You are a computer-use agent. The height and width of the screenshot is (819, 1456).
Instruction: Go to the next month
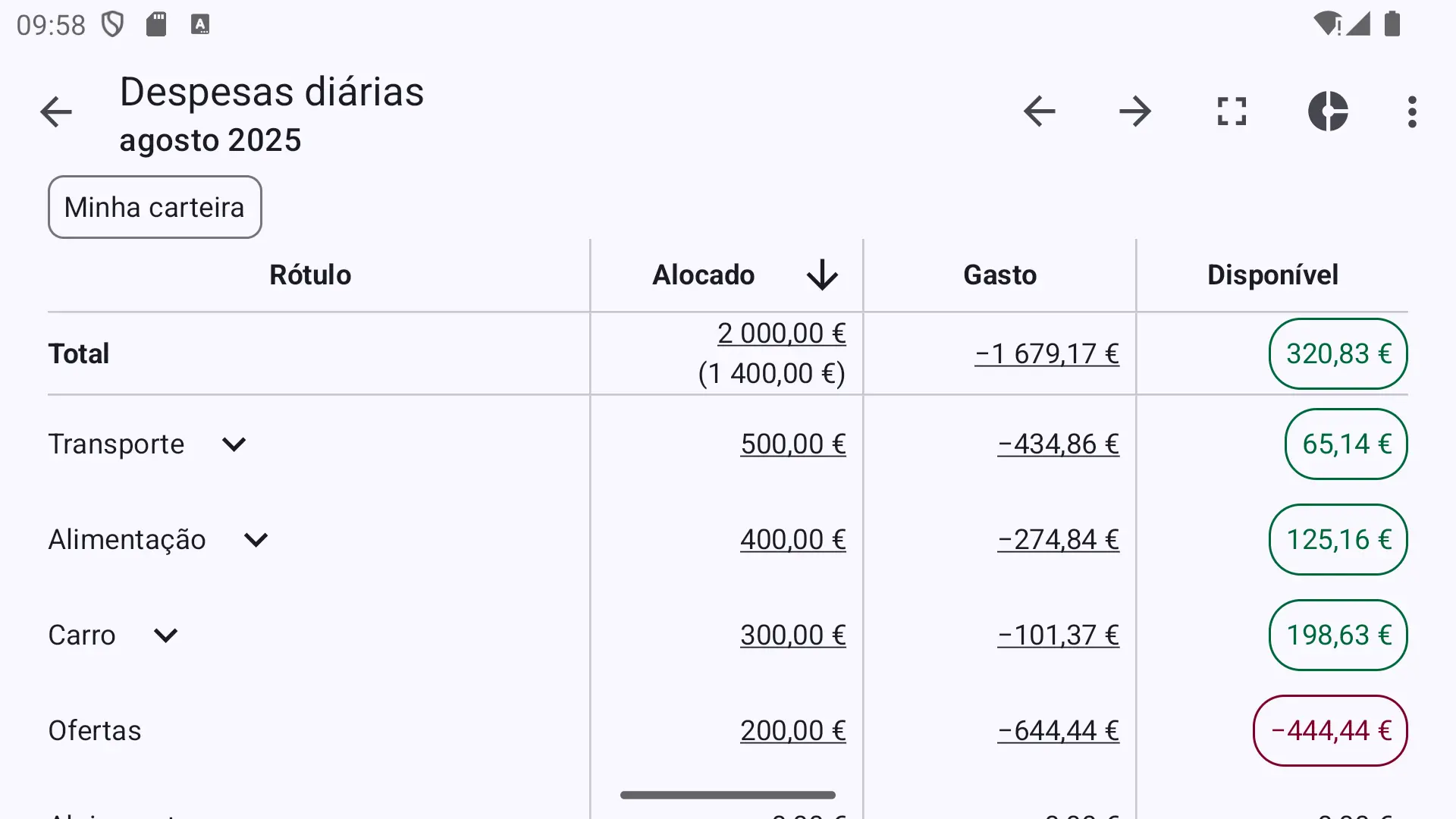click(x=1135, y=111)
